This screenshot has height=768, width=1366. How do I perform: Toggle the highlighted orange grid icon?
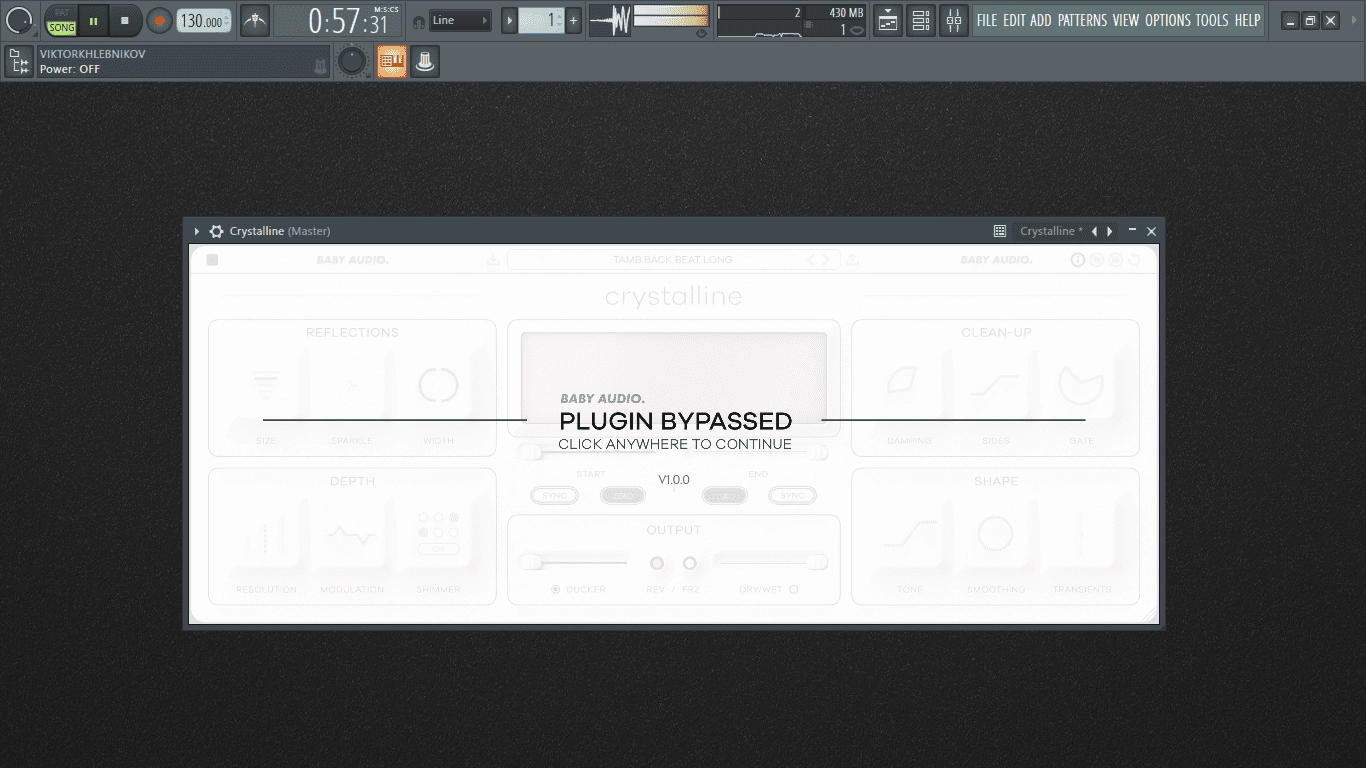click(392, 62)
